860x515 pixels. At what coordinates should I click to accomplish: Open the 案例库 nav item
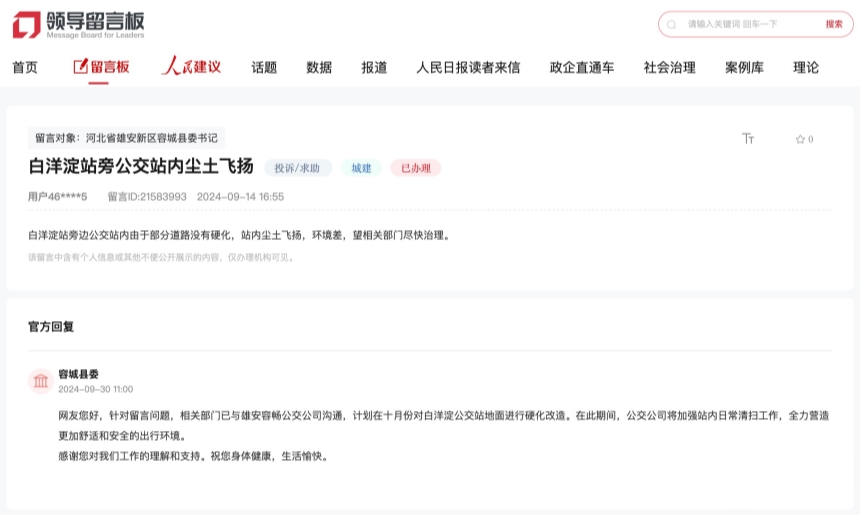pos(744,67)
